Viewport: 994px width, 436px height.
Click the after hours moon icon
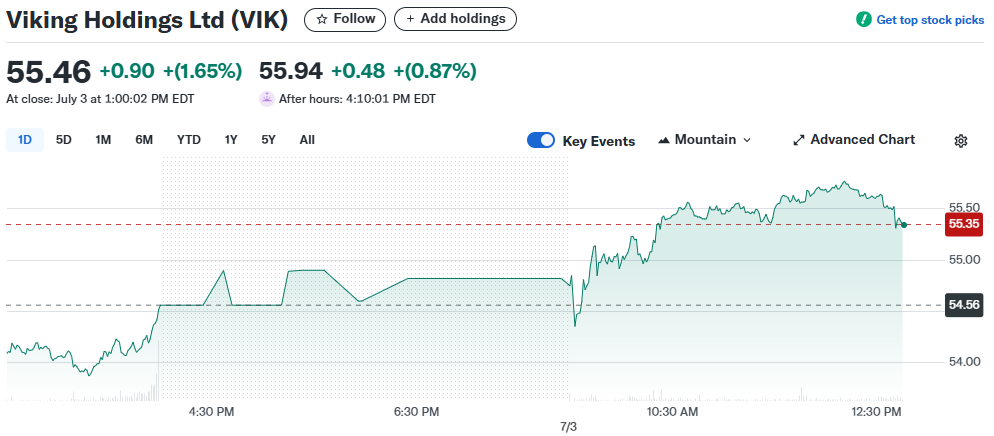pyautogui.click(x=267, y=99)
